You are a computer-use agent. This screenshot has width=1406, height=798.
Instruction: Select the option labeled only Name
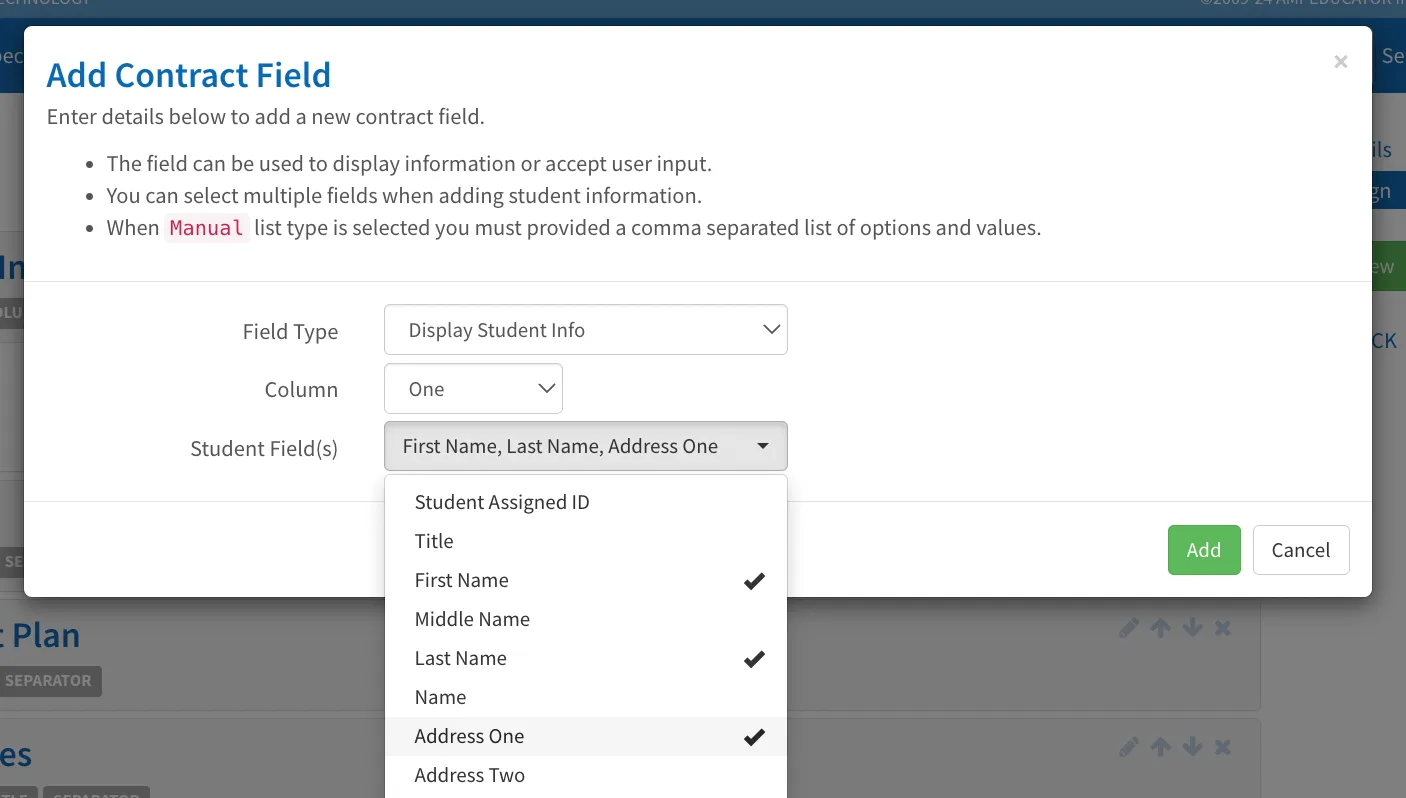(586, 697)
